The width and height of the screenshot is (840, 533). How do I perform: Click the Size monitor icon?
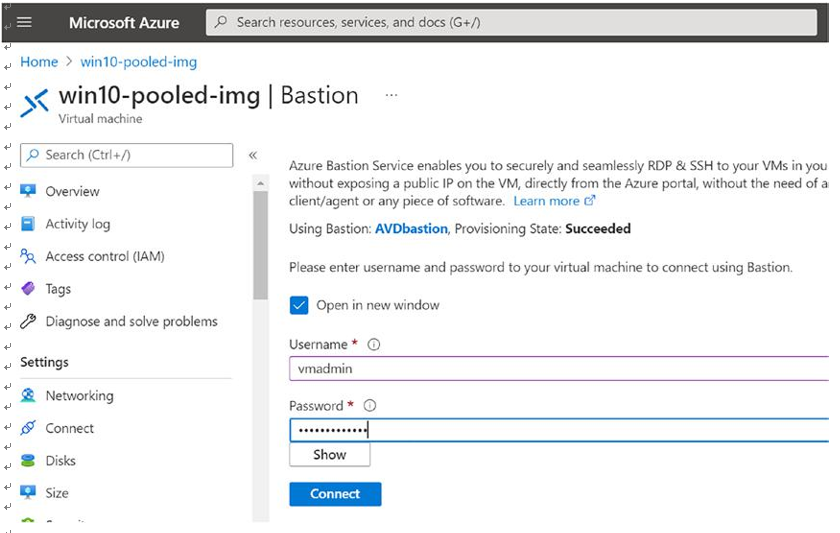[28, 492]
